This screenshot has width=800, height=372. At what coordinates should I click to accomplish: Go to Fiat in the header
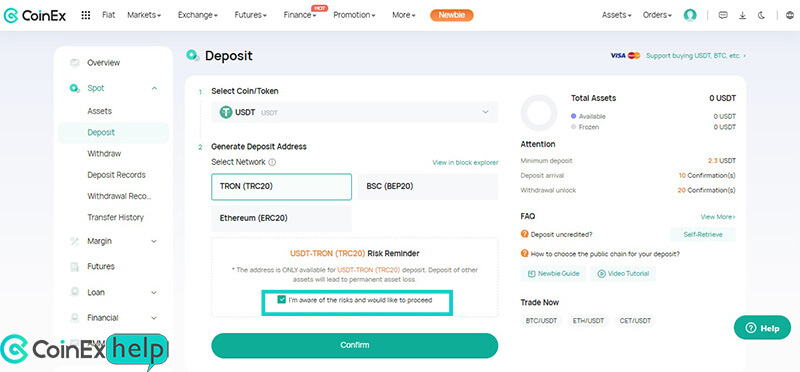(108, 15)
